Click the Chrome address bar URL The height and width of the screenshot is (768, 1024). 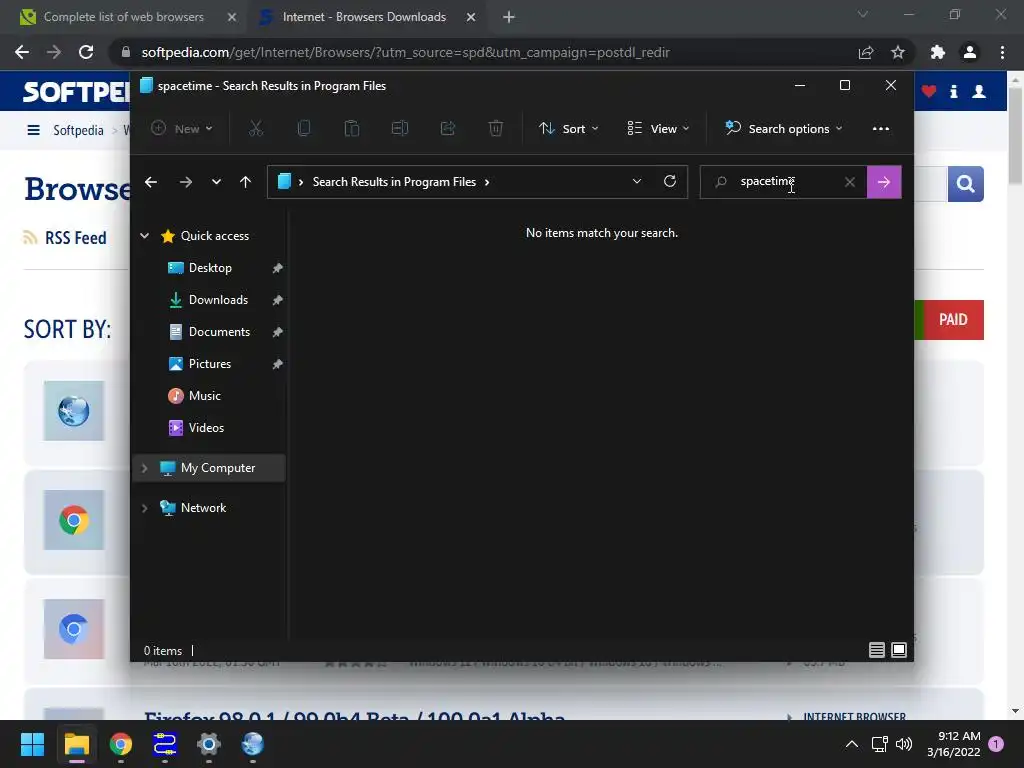406,52
